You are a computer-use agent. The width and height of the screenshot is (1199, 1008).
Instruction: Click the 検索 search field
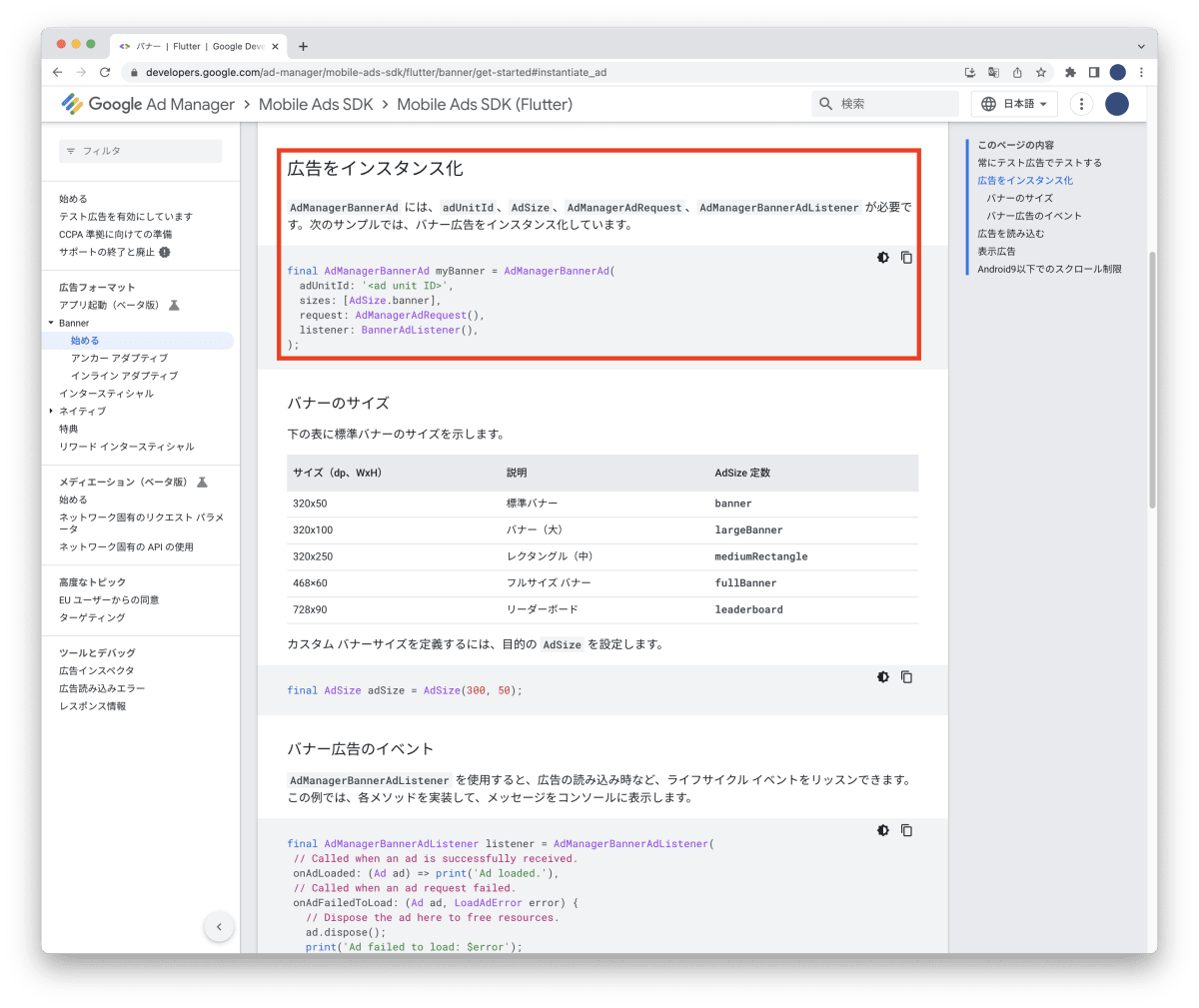(885, 104)
